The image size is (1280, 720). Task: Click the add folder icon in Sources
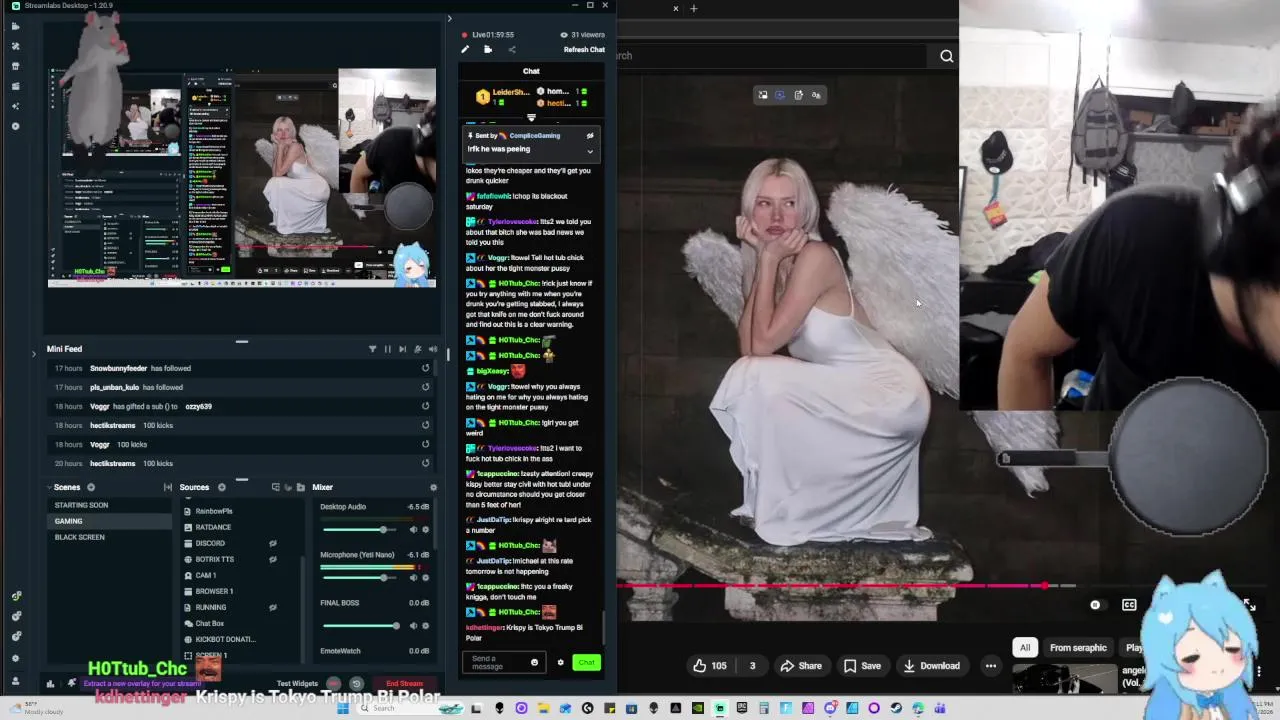pyautogui.click(x=300, y=487)
